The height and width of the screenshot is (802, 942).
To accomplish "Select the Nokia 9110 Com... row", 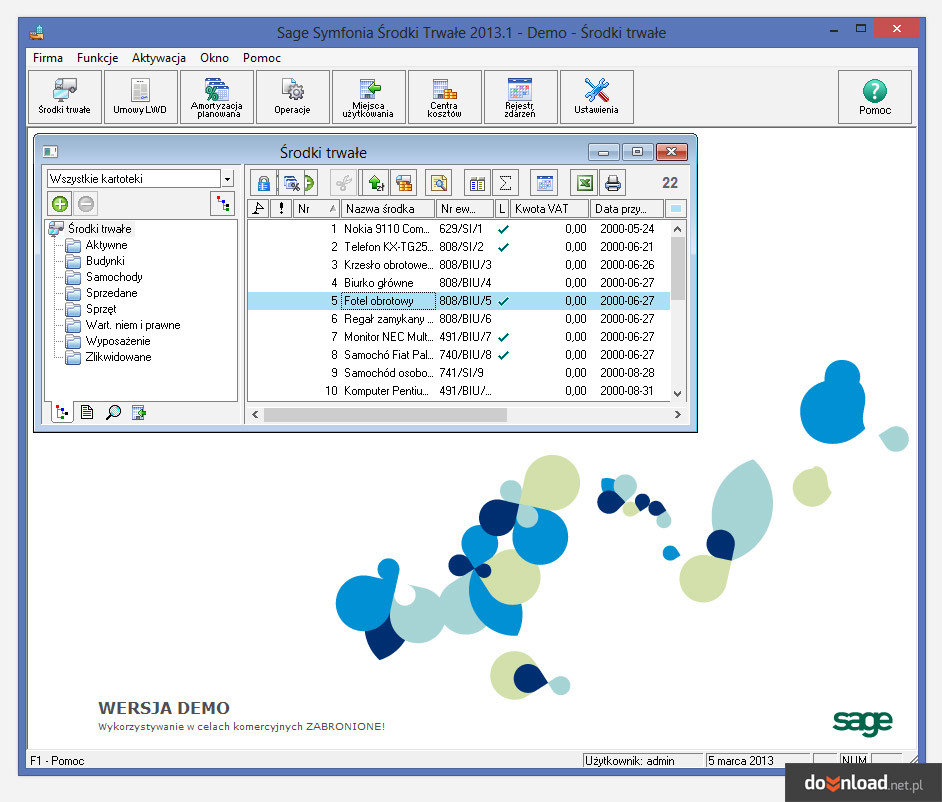I will [459, 229].
